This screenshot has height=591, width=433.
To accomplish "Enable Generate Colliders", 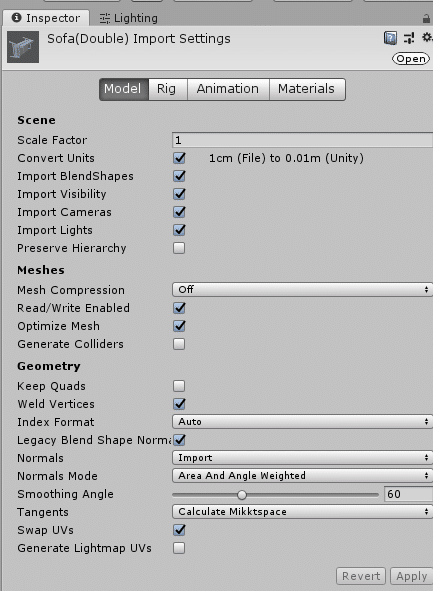I will pyautogui.click(x=179, y=344).
